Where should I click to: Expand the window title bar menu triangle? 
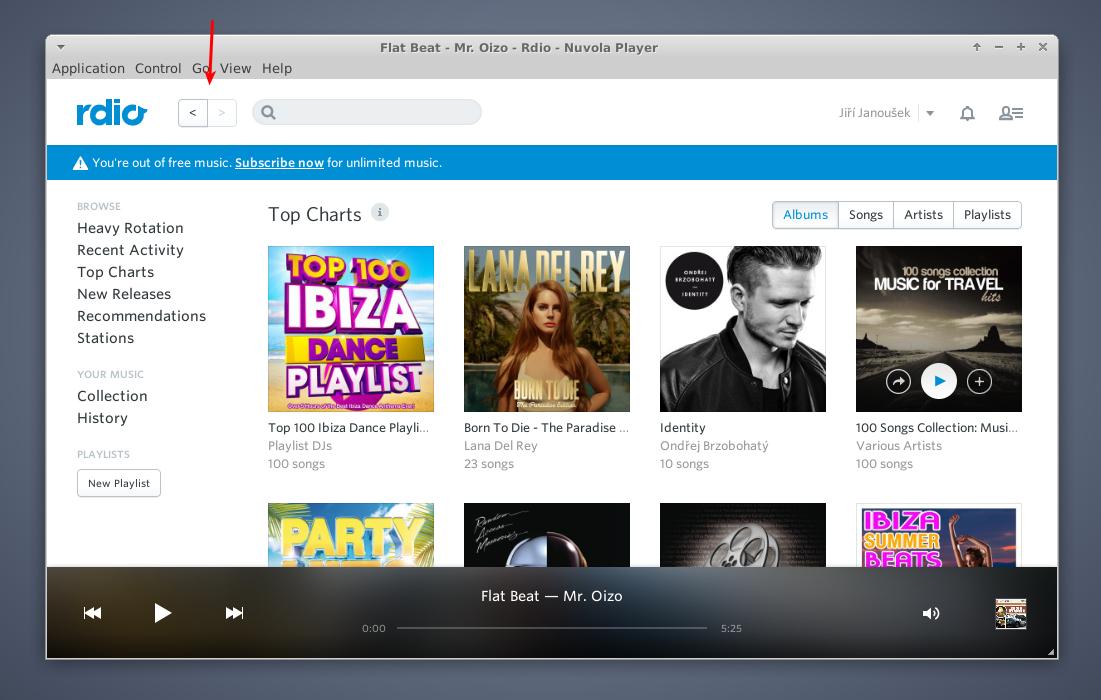[61, 47]
